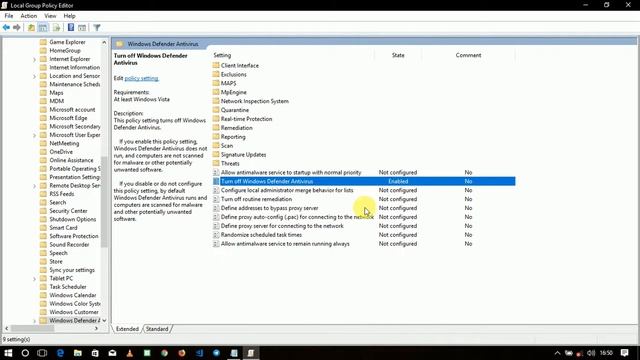Expand the Internet Explorer tree node
Screen dimensions: 640x360
(34, 59)
